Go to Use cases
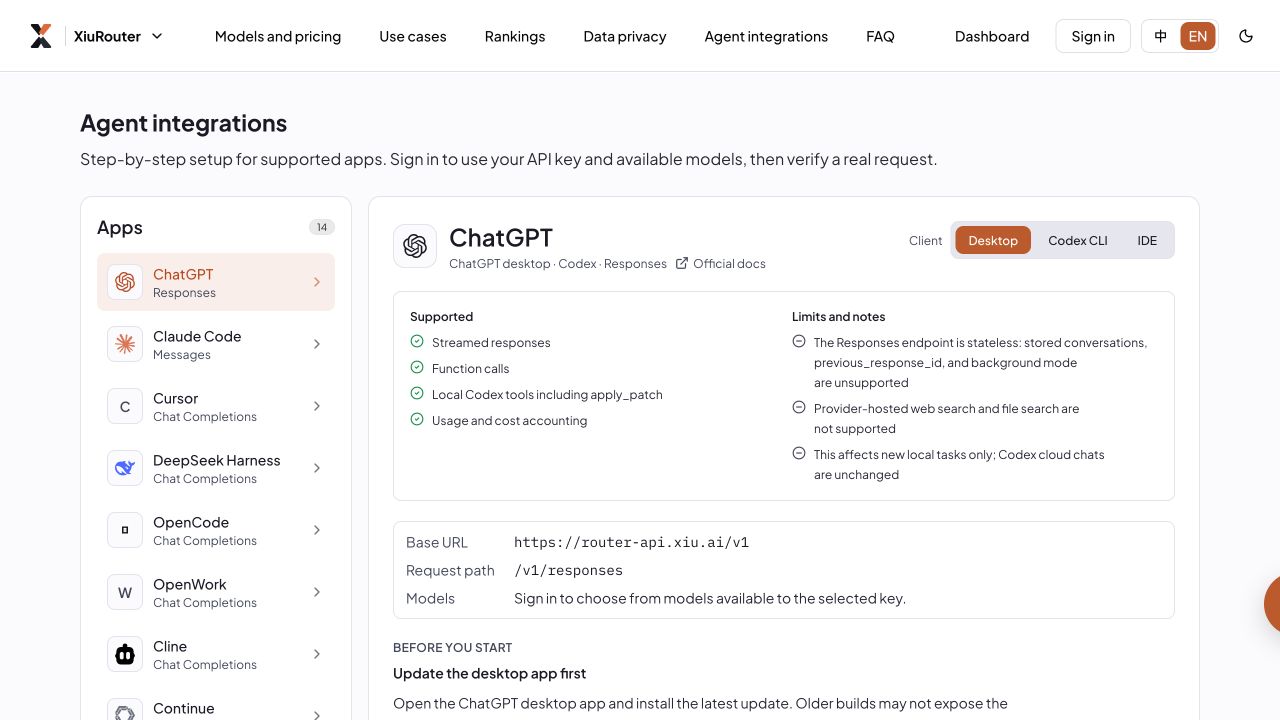The width and height of the screenshot is (1280, 720). click(413, 36)
